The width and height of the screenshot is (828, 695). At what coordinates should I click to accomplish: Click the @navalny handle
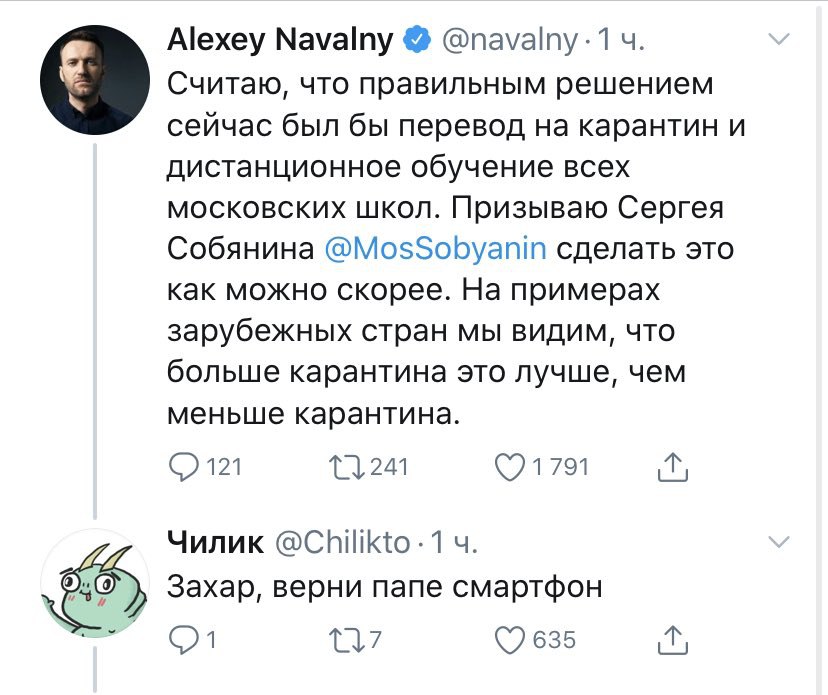pyautogui.click(x=509, y=41)
